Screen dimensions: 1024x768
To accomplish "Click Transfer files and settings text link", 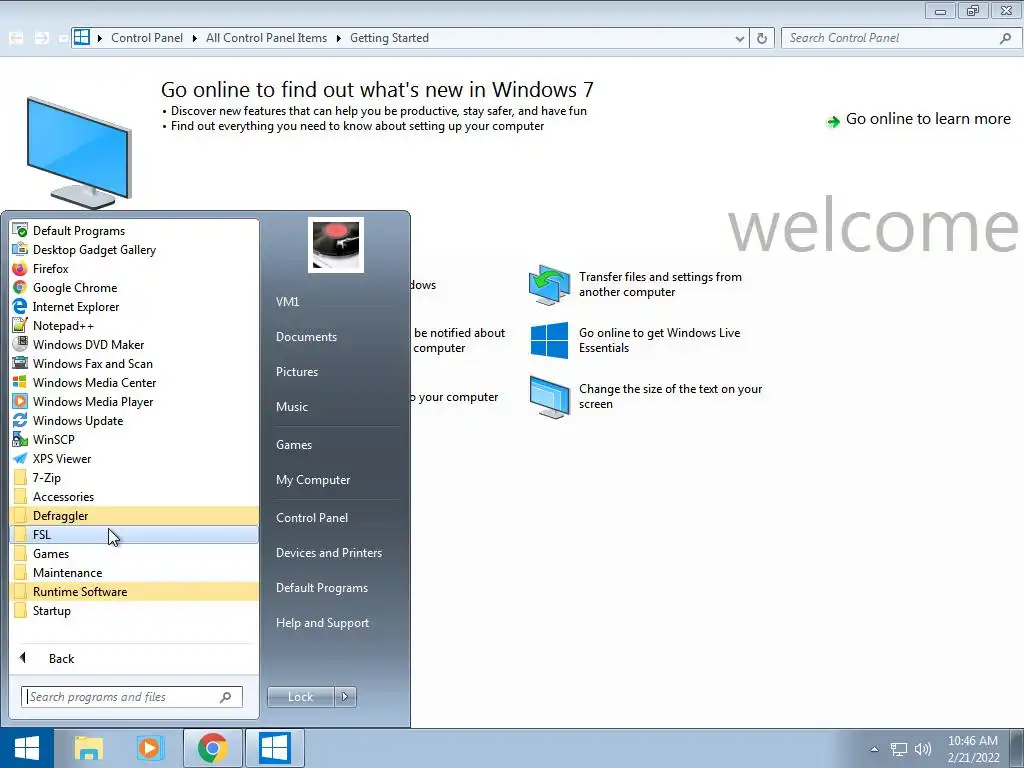I will (x=660, y=284).
